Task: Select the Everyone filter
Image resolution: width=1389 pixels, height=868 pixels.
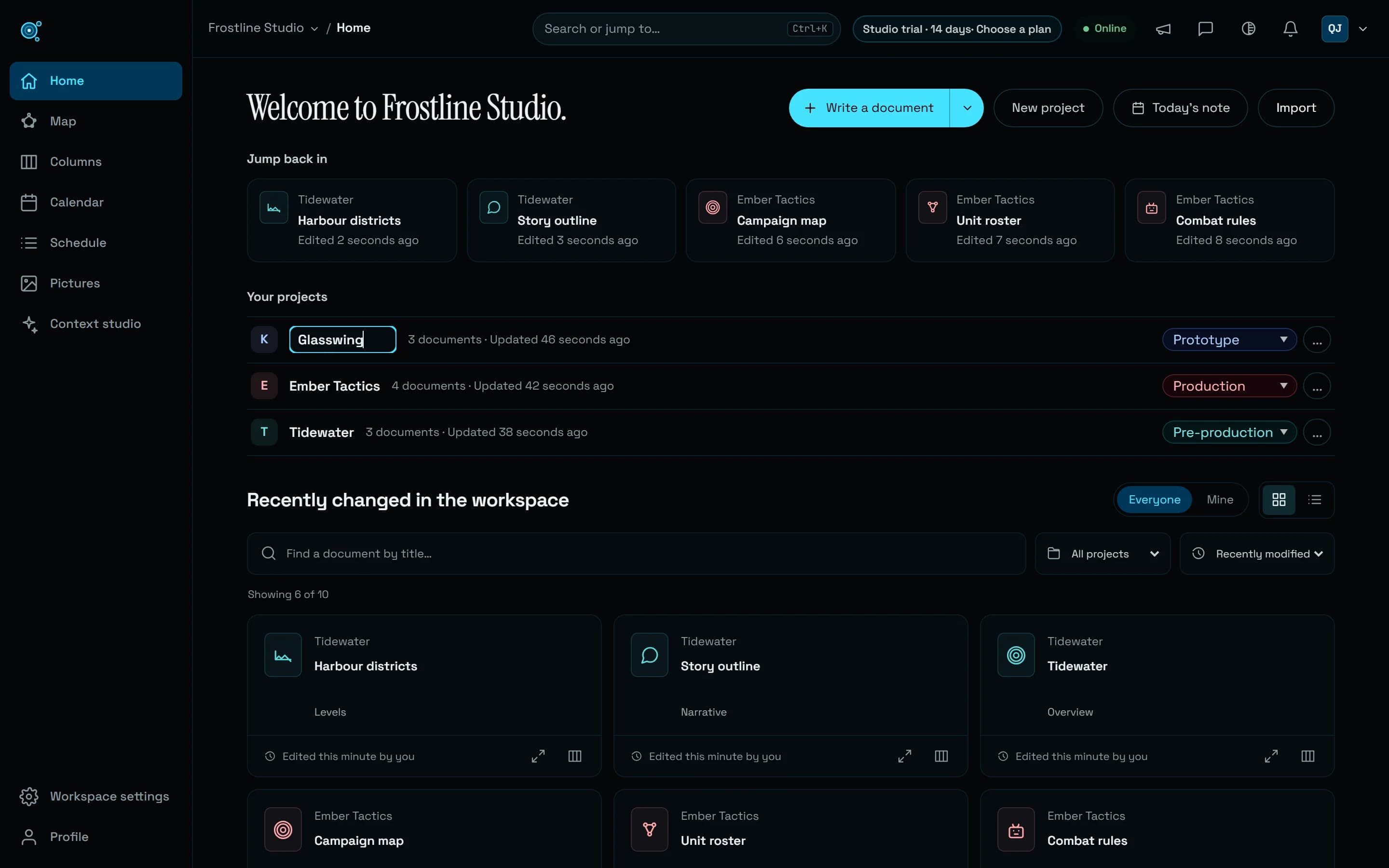Action: (x=1154, y=500)
